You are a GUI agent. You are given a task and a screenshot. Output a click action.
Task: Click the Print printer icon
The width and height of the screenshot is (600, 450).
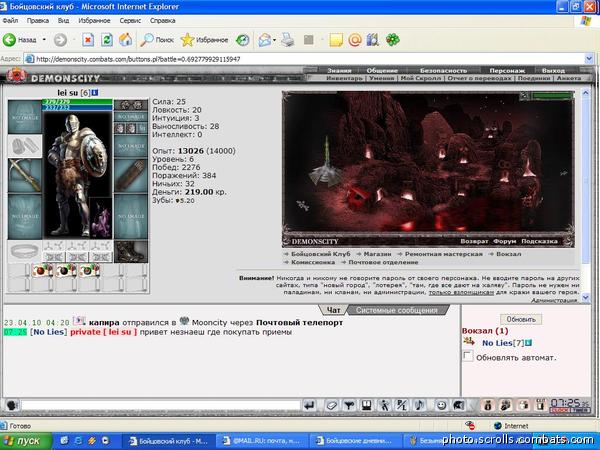click(x=287, y=39)
